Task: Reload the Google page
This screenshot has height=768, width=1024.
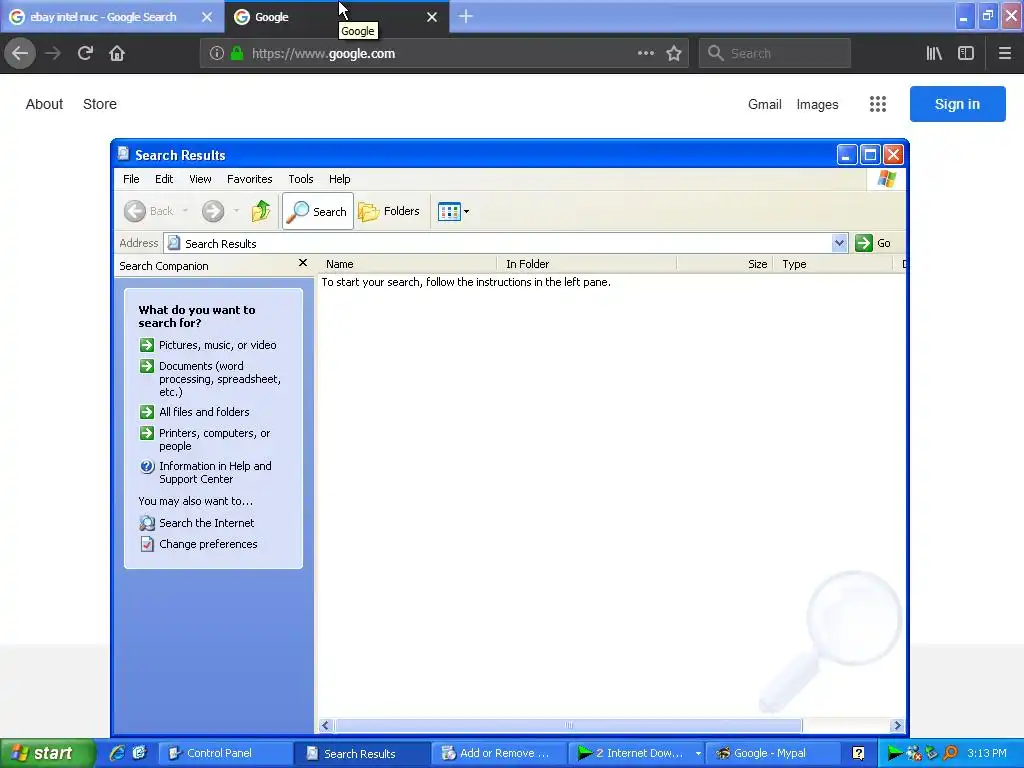Action: 85,53
